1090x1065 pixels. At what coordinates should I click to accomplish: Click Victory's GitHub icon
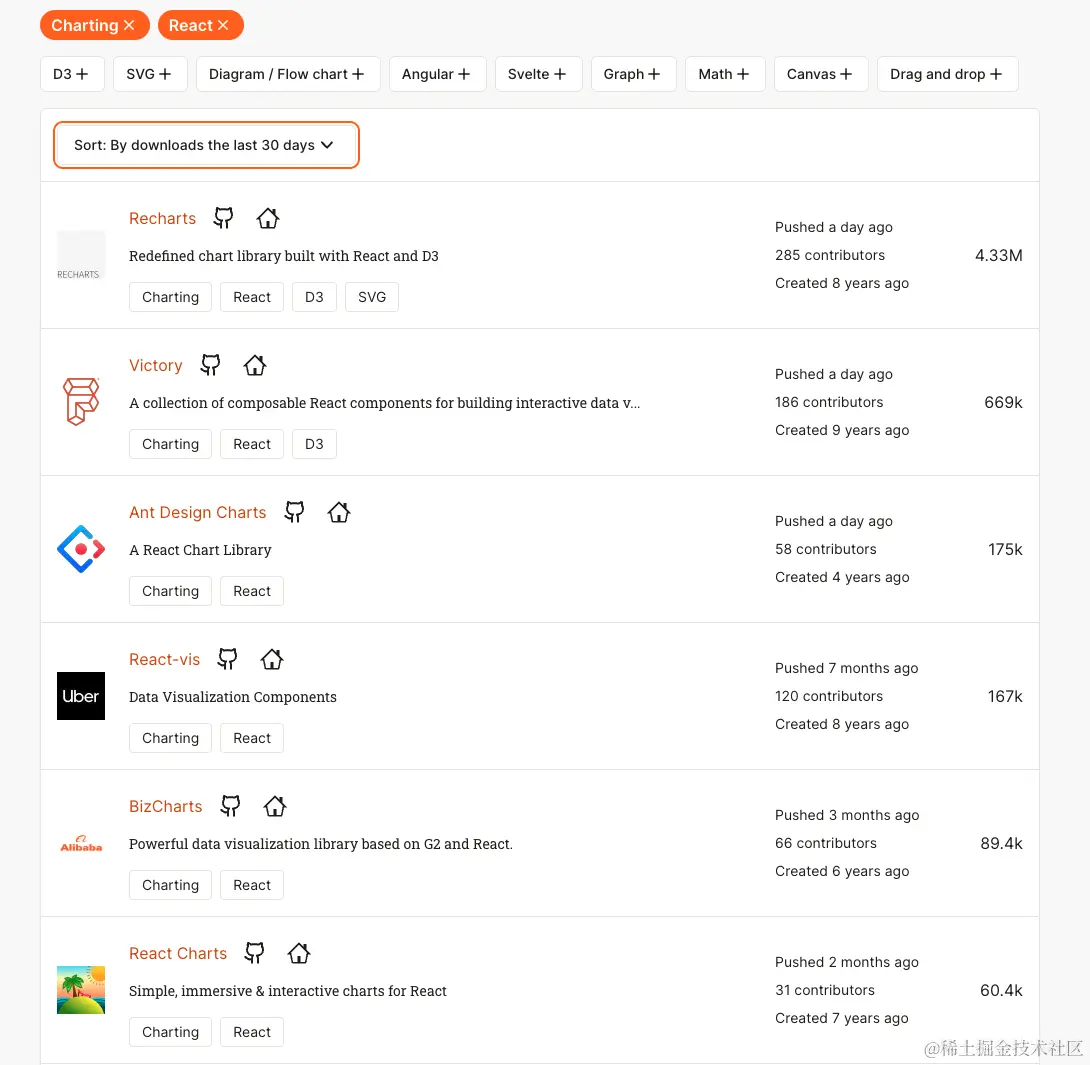point(210,365)
